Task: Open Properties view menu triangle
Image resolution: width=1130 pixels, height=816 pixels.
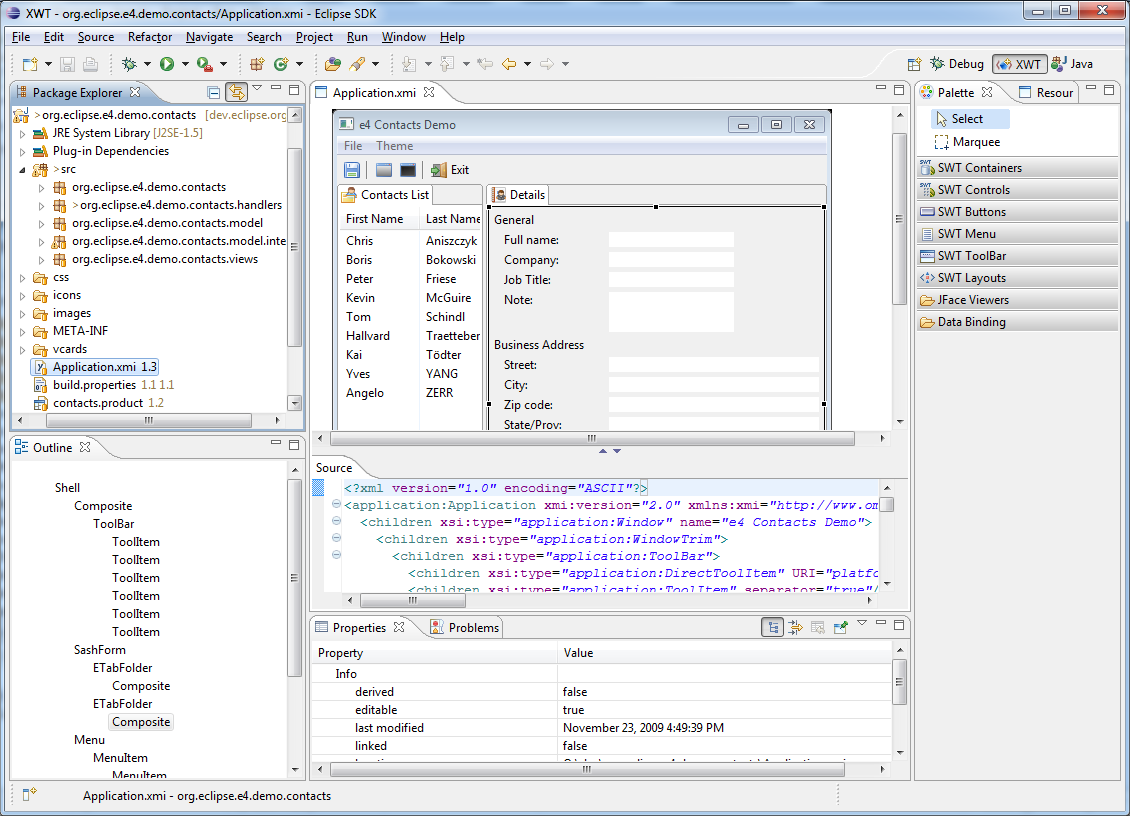Action: pyautogui.click(x=862, y=623)
